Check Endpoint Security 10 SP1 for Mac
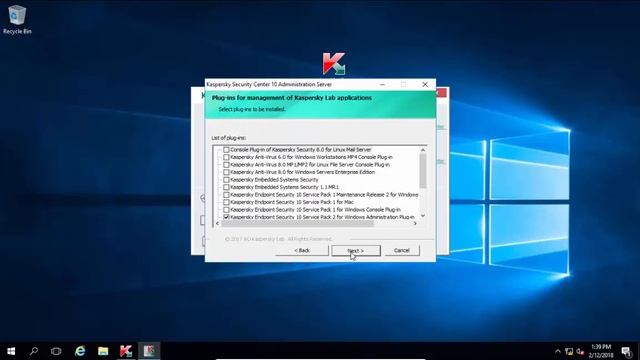The height and width of the screenshot is (360, 640). coord(226,202)
